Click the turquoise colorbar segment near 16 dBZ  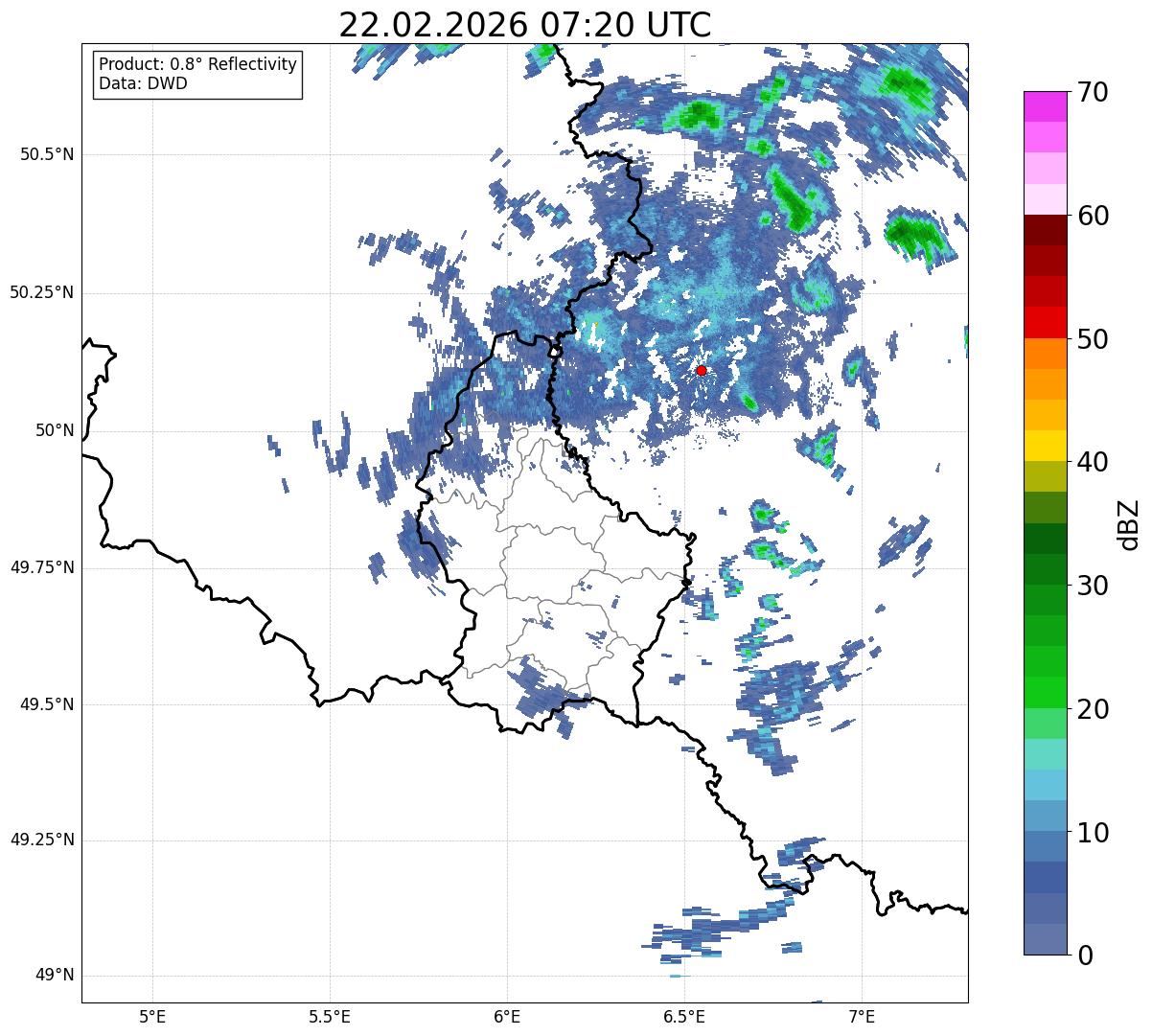click(1046, 754)
